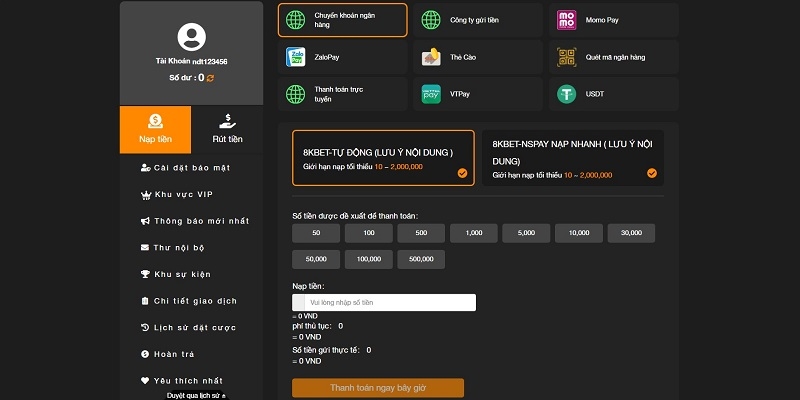The height and width of the screenshot is (400, 800).
Task: Click the user profile avatar
Action: pyautogui.click(x=191, y=38)
